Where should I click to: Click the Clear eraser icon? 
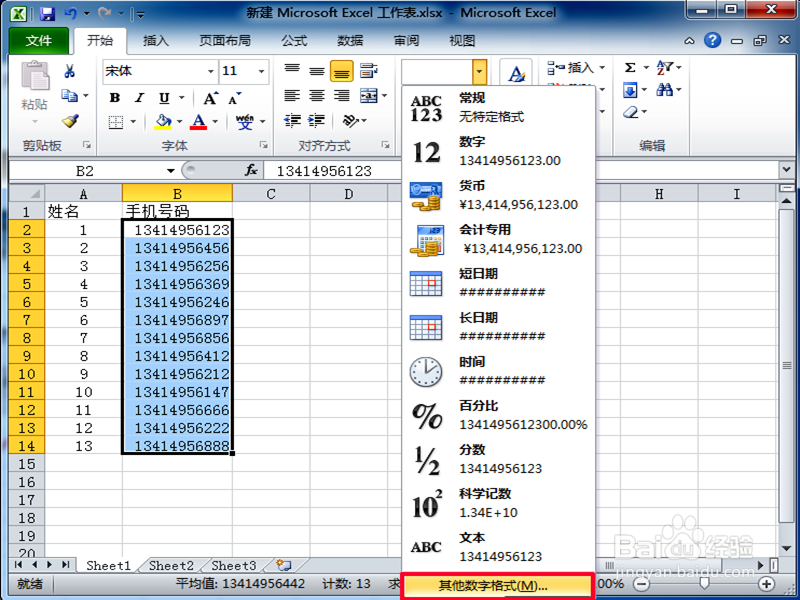(x=632, y=112)
